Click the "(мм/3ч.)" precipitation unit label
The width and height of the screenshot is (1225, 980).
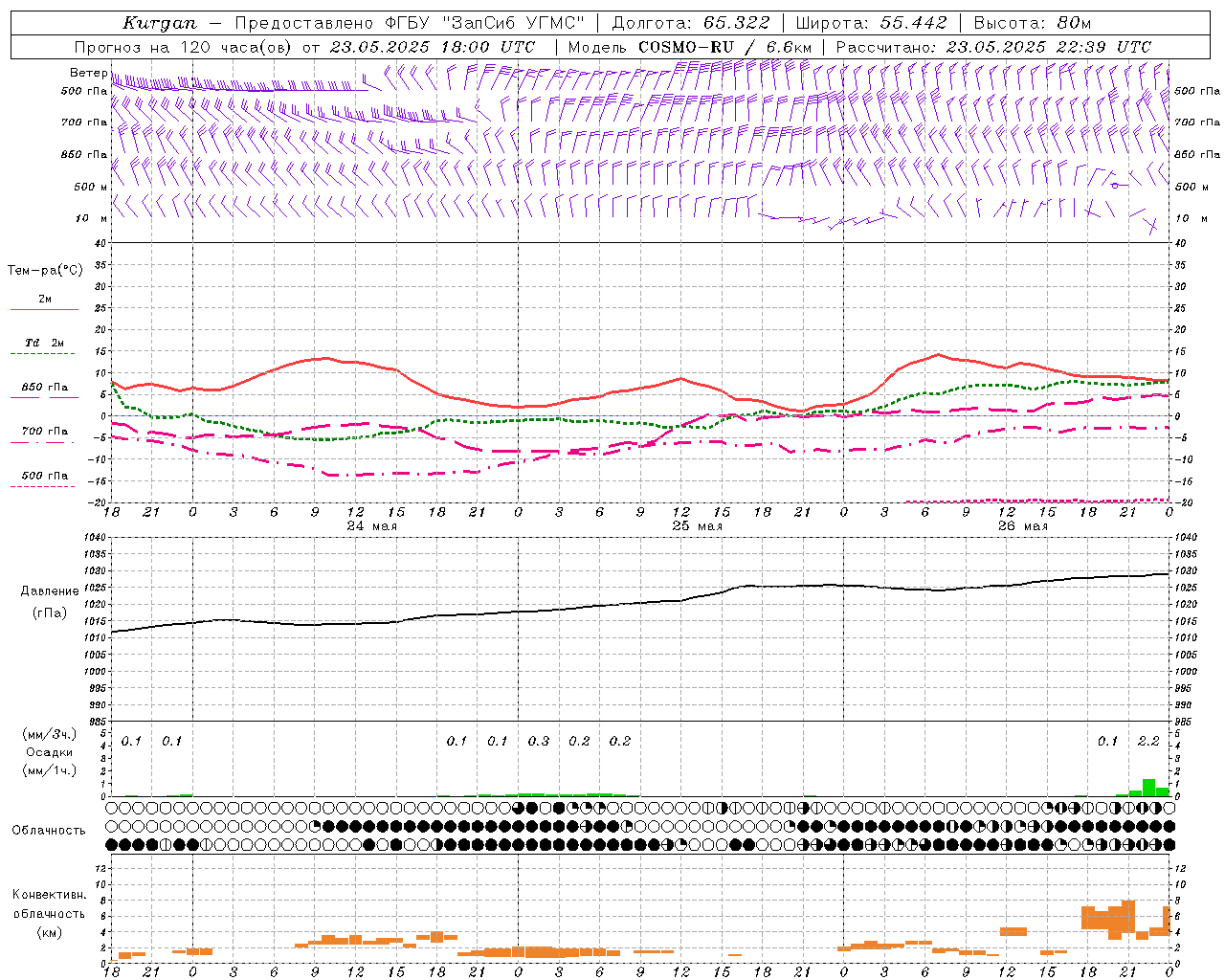tap(48, 734)
